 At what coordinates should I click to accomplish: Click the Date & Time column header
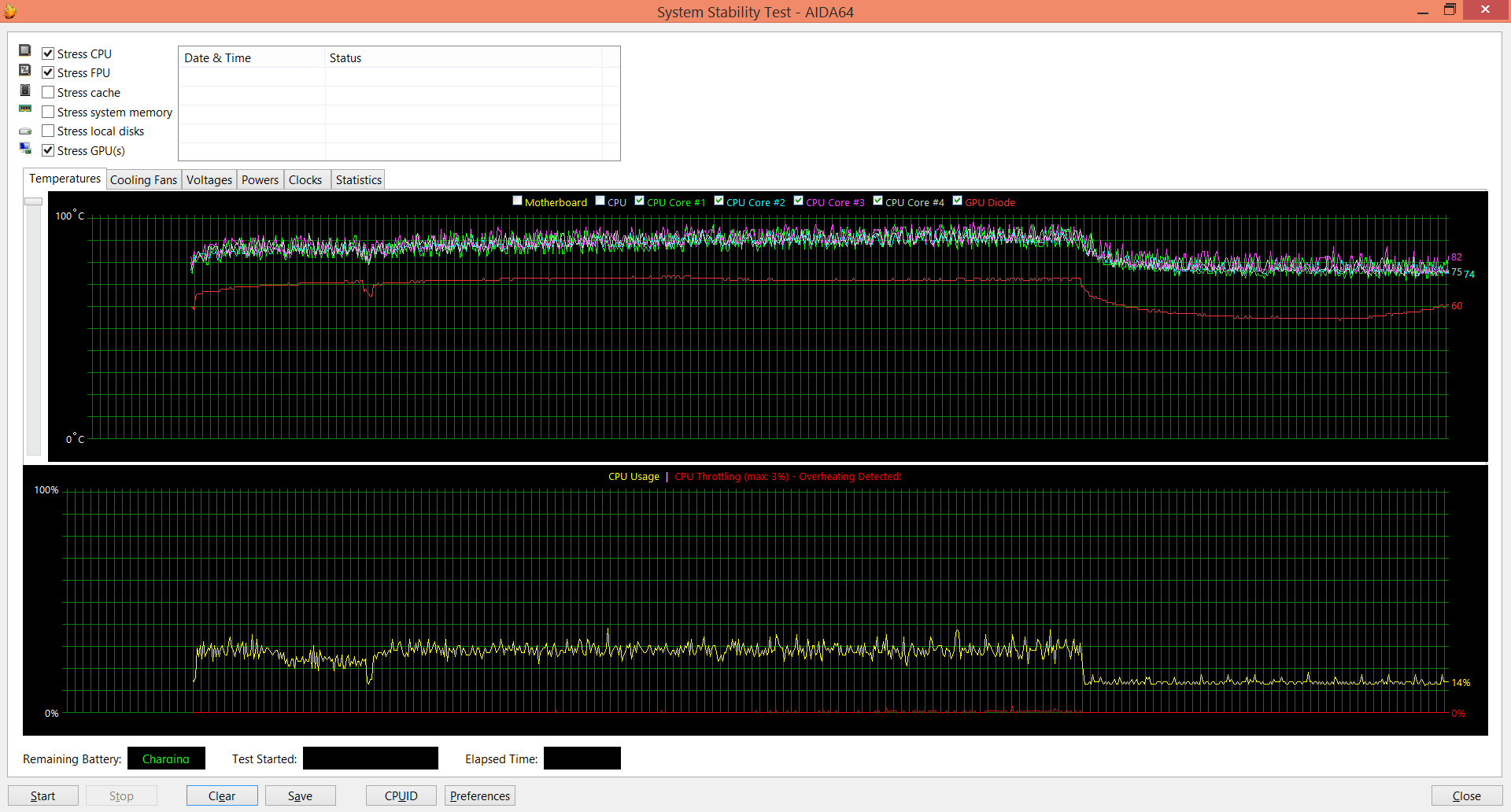click(x=252, y=57)
